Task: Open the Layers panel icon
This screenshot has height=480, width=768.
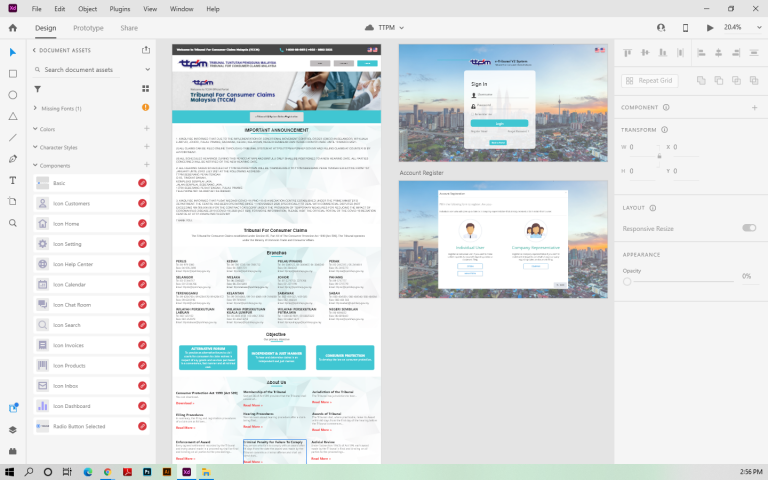Action: (x=13, y=429)
